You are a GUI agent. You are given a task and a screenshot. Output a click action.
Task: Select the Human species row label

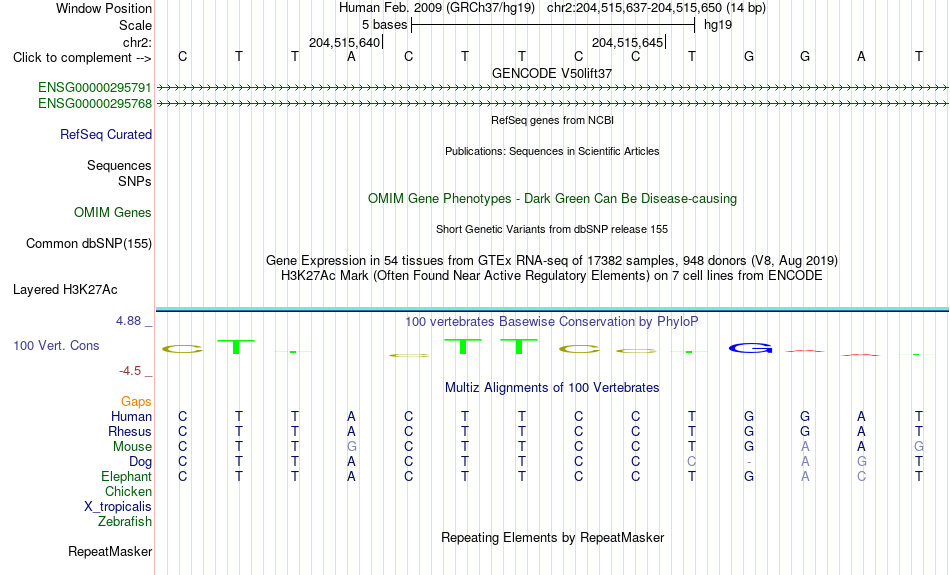point(131,417)
